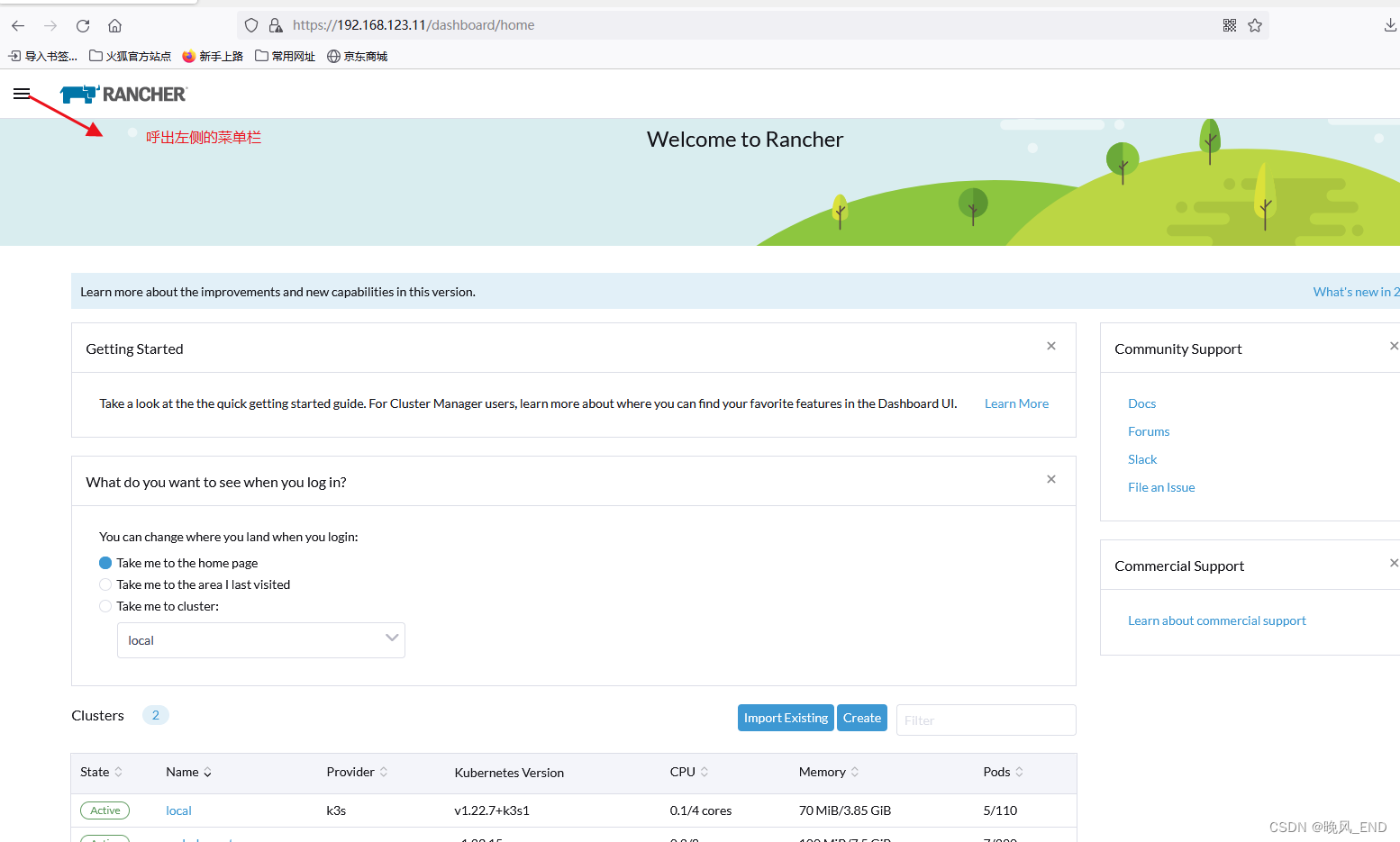The height and width of the screenshot is (842, 1400).
Task: Click the Learn More link
Action: click(x=1016, y=403)
